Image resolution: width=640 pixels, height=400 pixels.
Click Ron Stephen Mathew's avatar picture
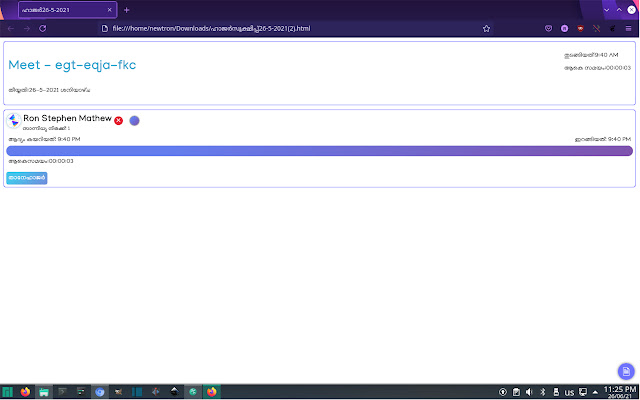click(x=14, y=121)
